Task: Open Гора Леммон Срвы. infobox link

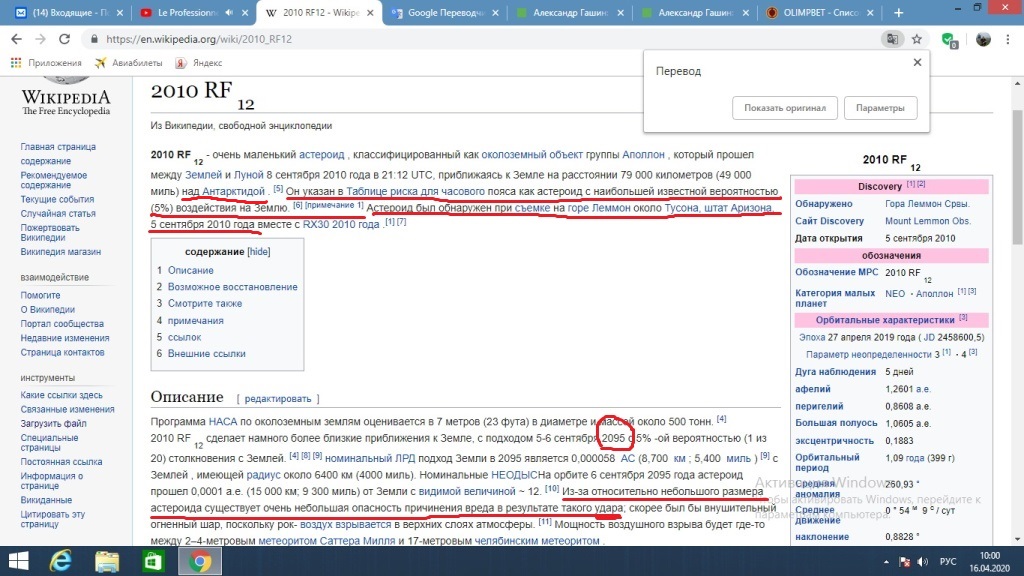Action: [x=927, y=204]
